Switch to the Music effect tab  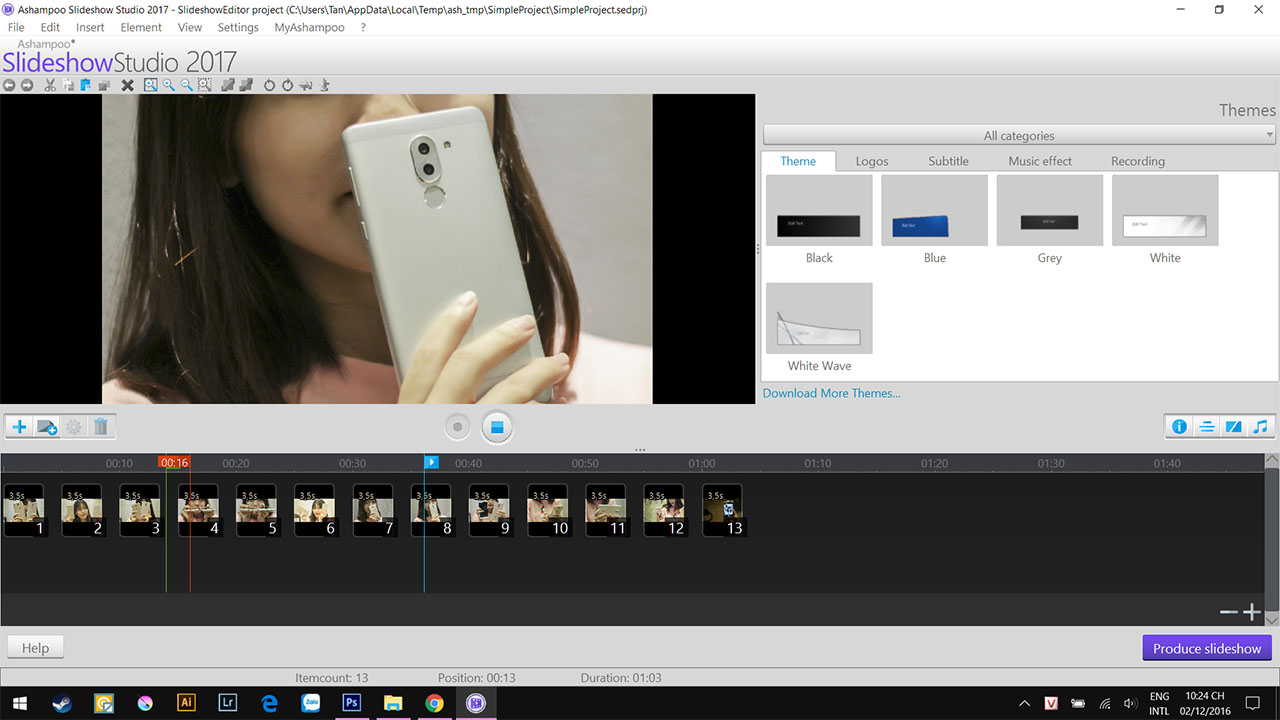tap(1040, 160)
